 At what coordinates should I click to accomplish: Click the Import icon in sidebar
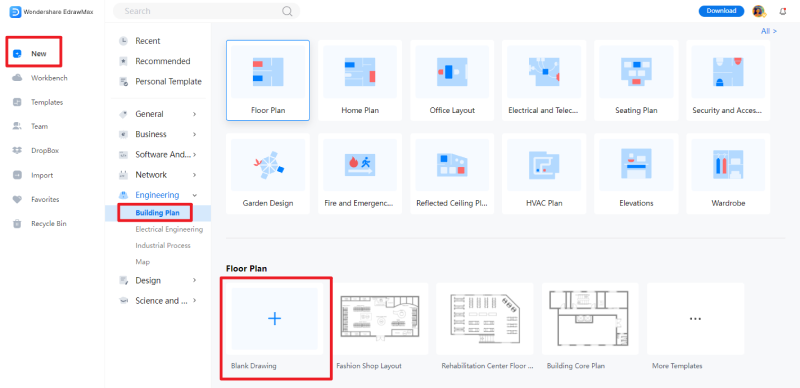17,175
